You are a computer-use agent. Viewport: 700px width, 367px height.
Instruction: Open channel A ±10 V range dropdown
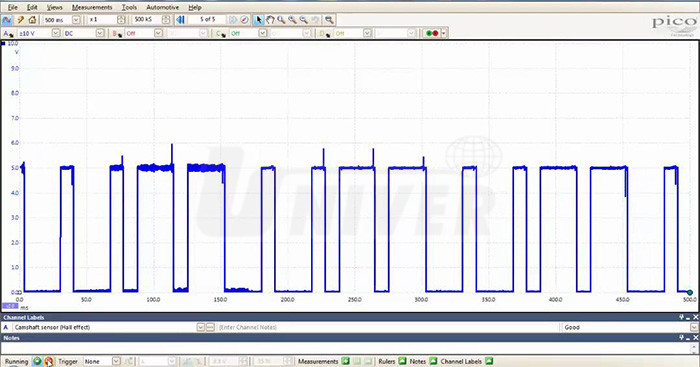point(56,33)
